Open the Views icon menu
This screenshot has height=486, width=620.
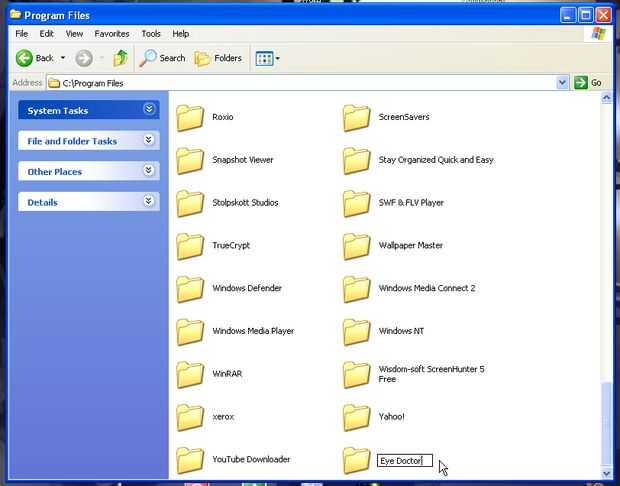[x=264, y=59]
